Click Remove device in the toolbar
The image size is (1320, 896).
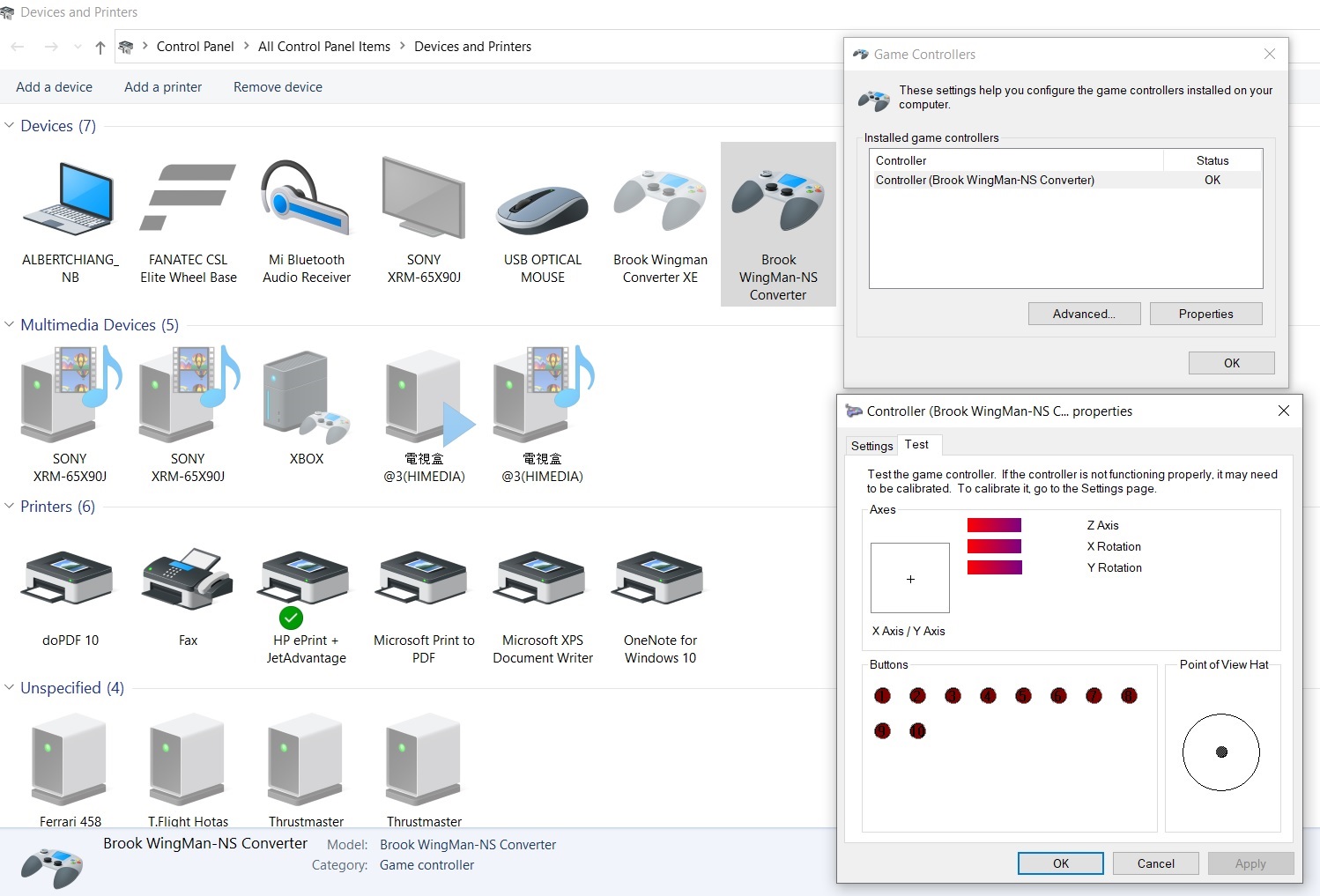pos(278,87)
